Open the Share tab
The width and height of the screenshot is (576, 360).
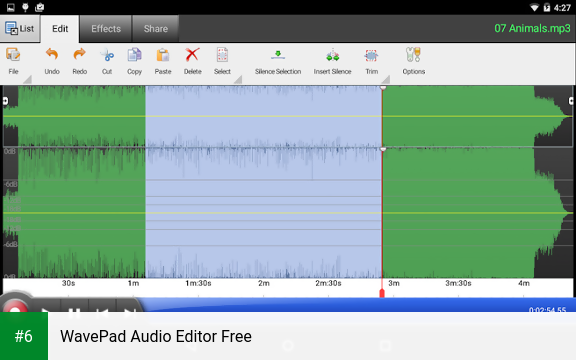156,29
